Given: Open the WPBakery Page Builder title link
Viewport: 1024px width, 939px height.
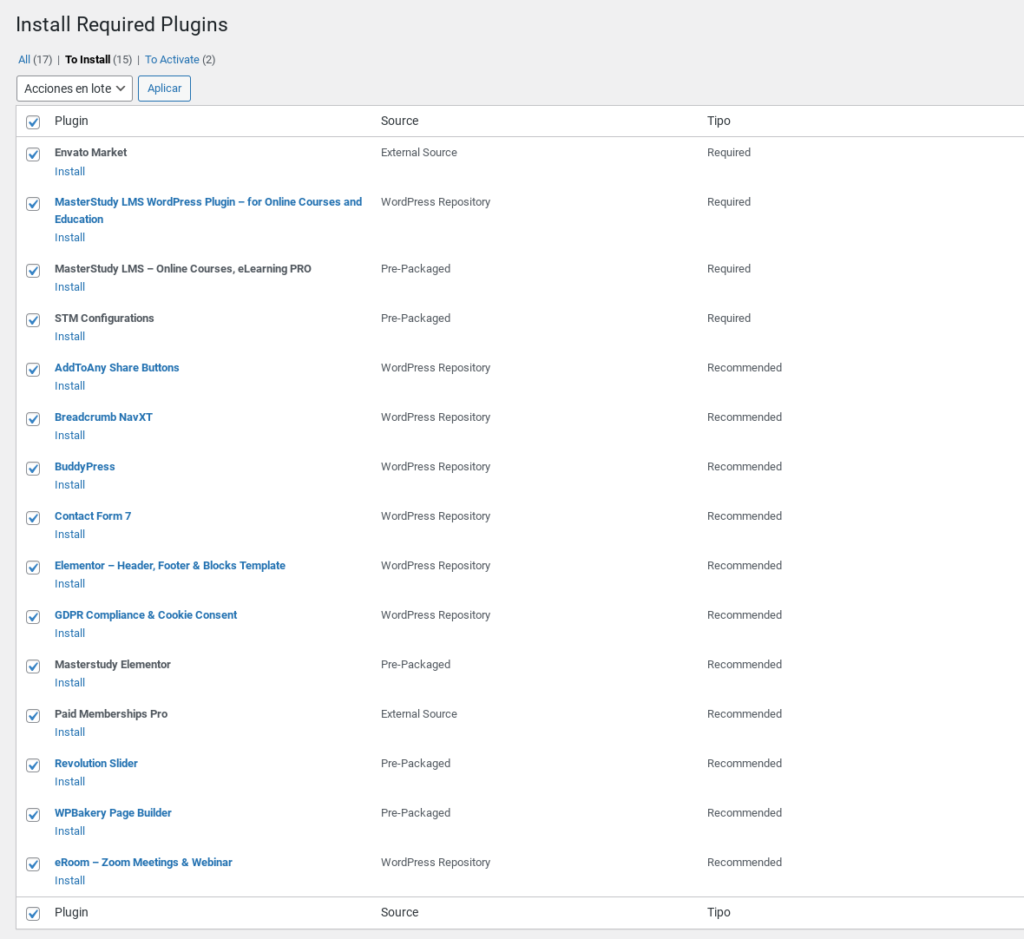Looking at the screenshot, I should 113,813.
